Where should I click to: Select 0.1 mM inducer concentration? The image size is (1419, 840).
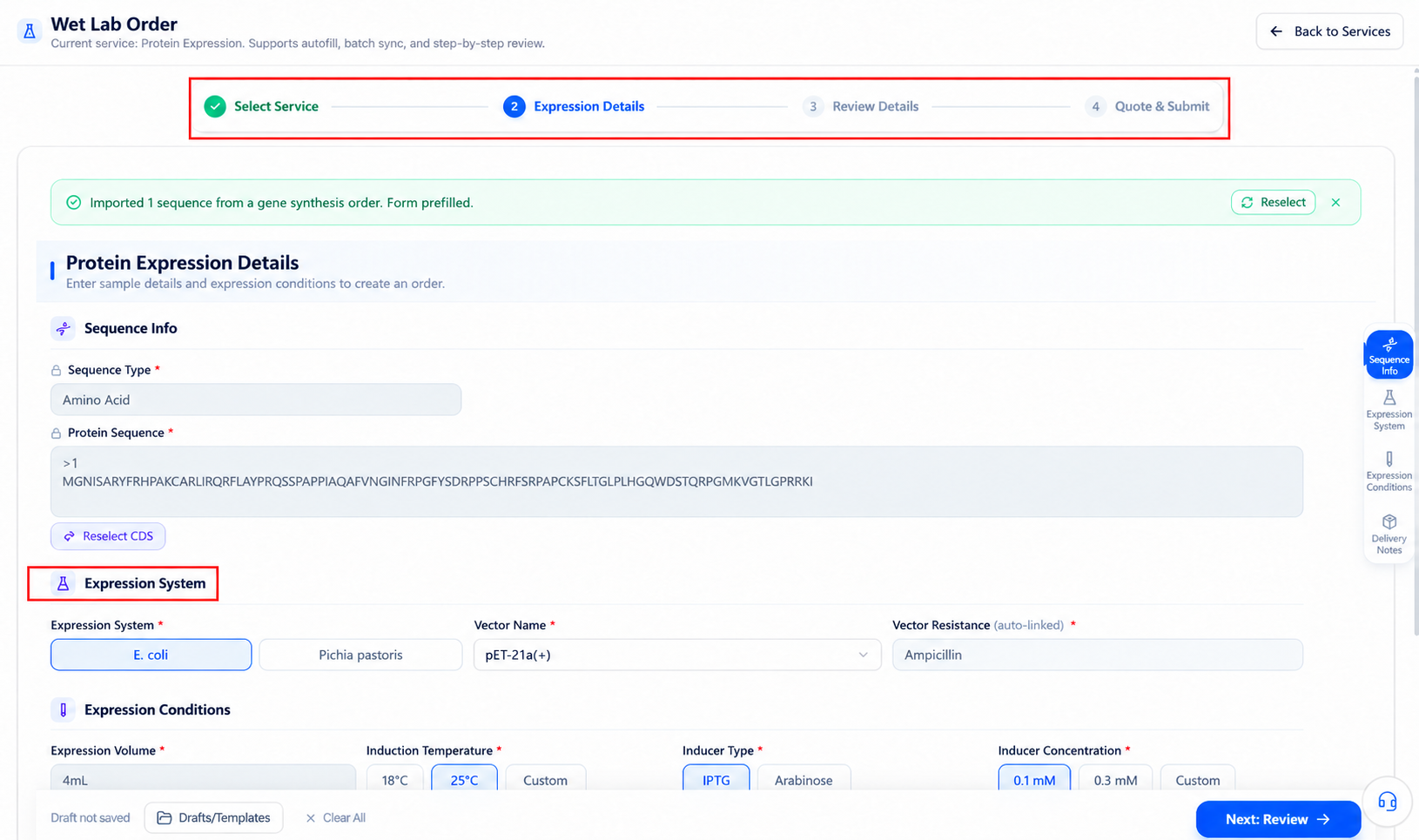tap(1034, 779)
